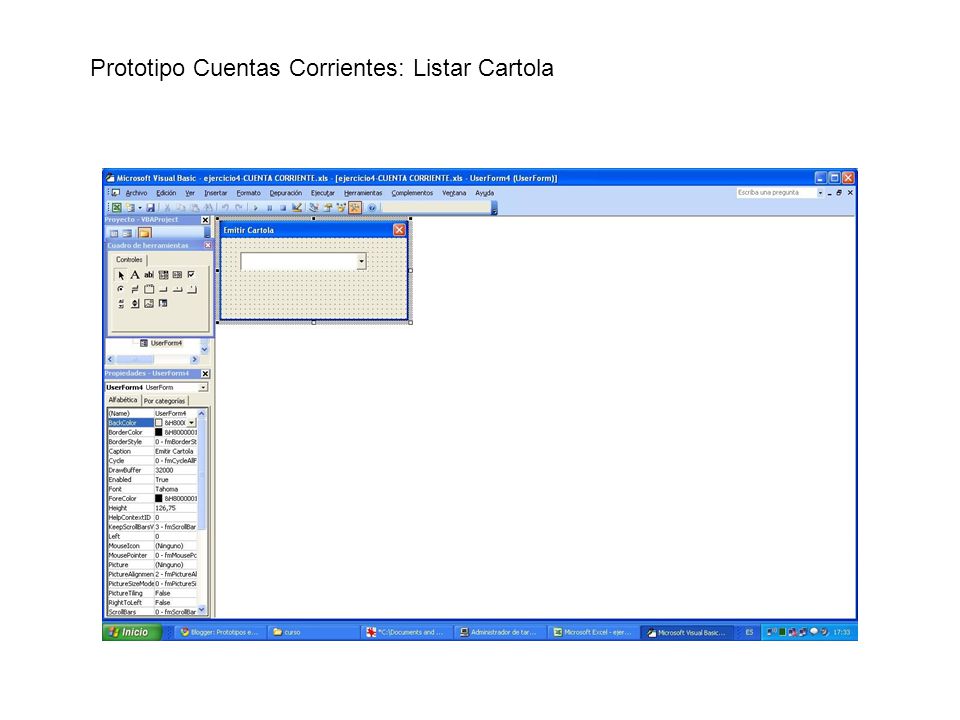
Task: Select the ToggleButton control tool
Action: 135,290
